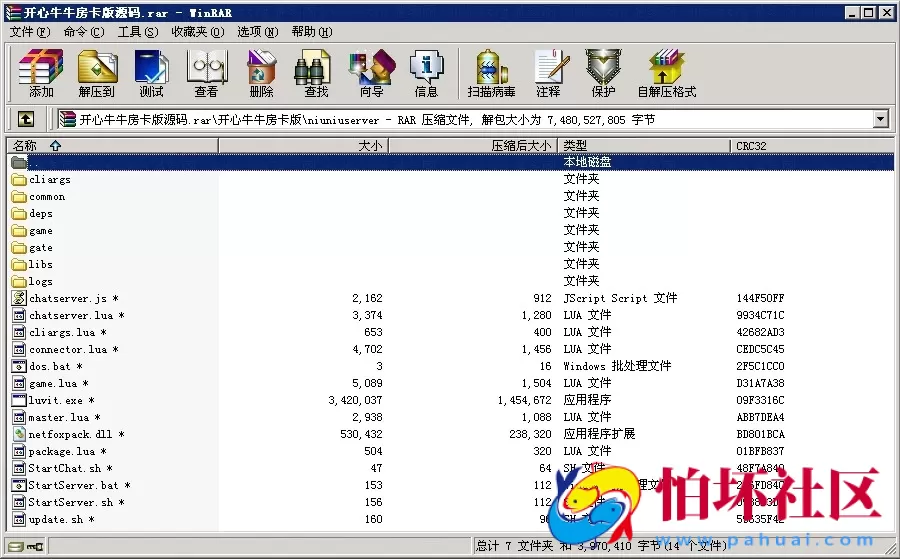
Task: Open the 命令(C) menu
Action: pyautogui.click(x=84, y=32)
